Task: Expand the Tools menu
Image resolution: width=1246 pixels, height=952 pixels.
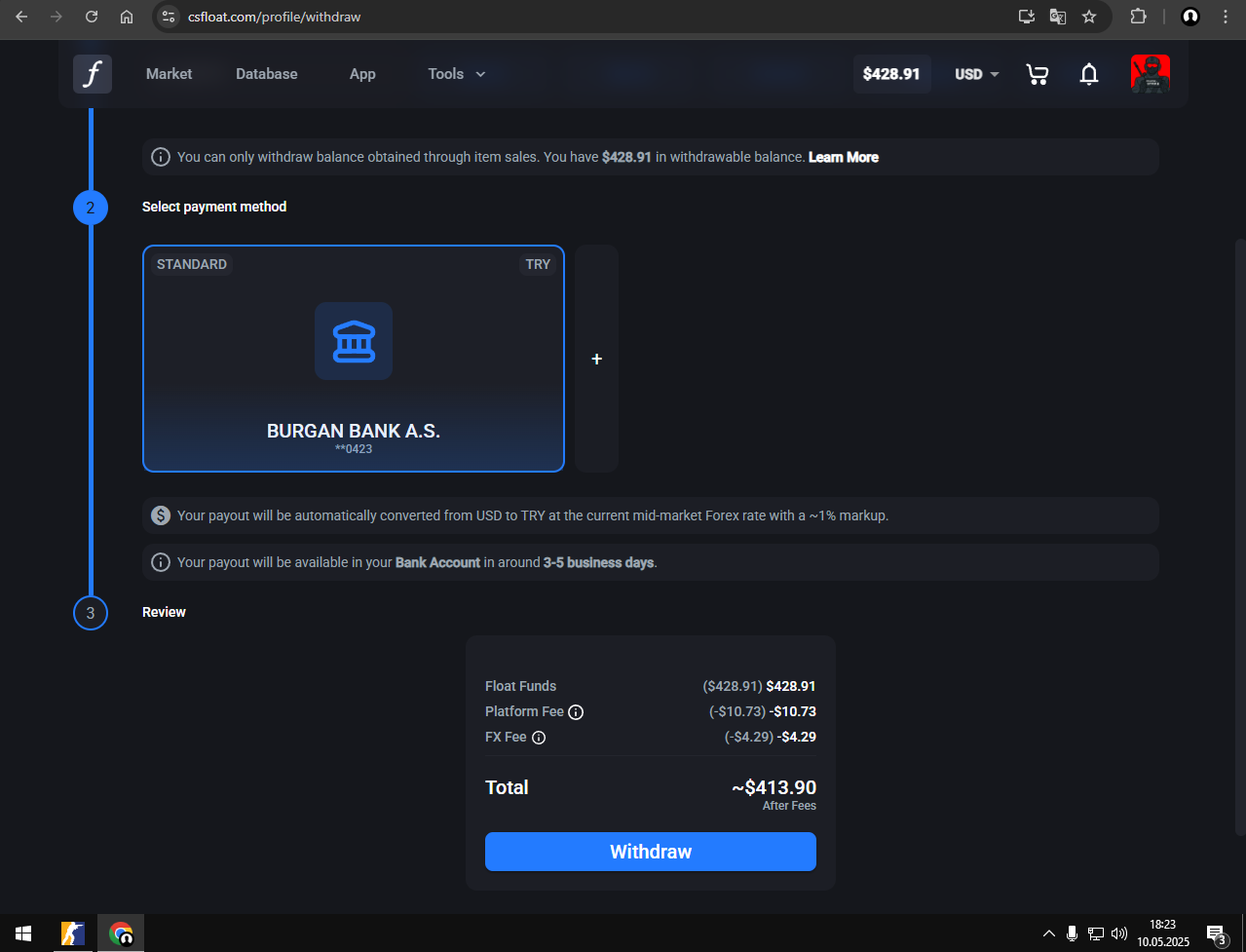Action: (457, 74)
